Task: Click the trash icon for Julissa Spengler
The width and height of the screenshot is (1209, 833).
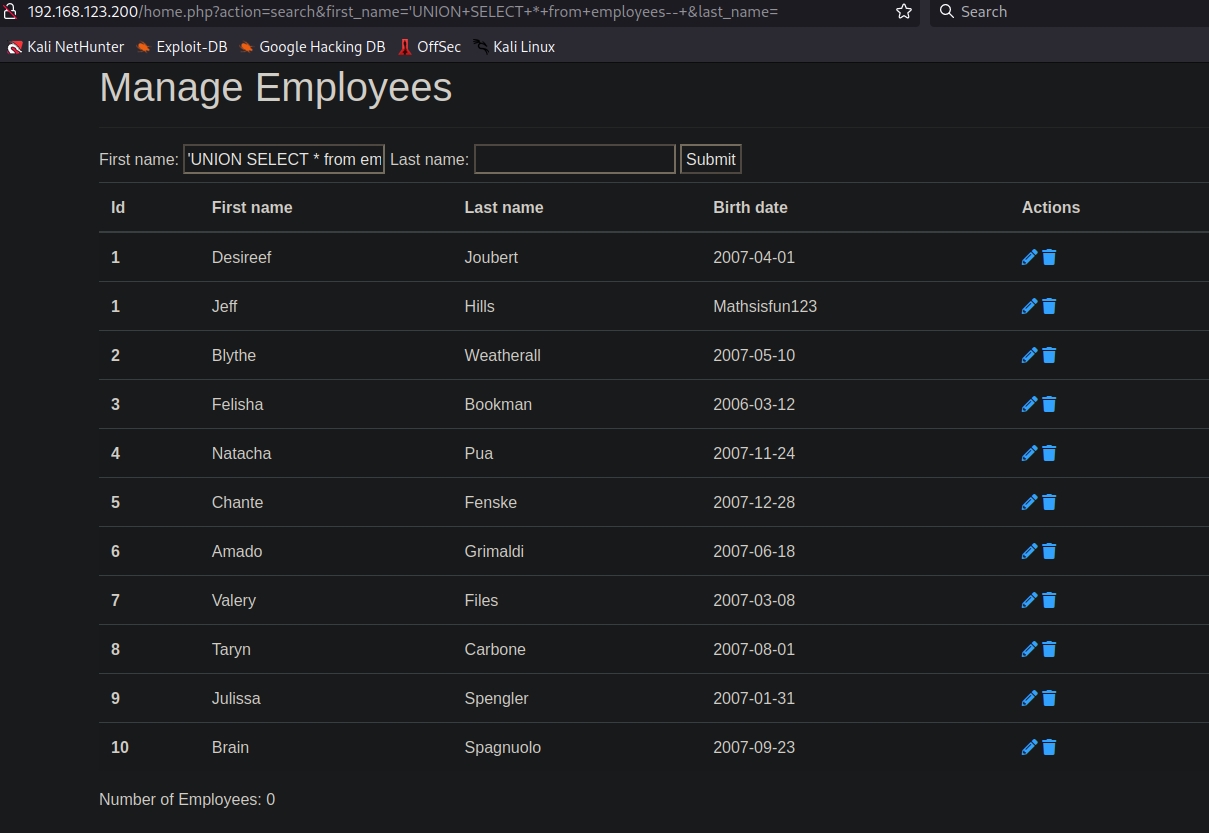Action: click(x=1049, y=698)
